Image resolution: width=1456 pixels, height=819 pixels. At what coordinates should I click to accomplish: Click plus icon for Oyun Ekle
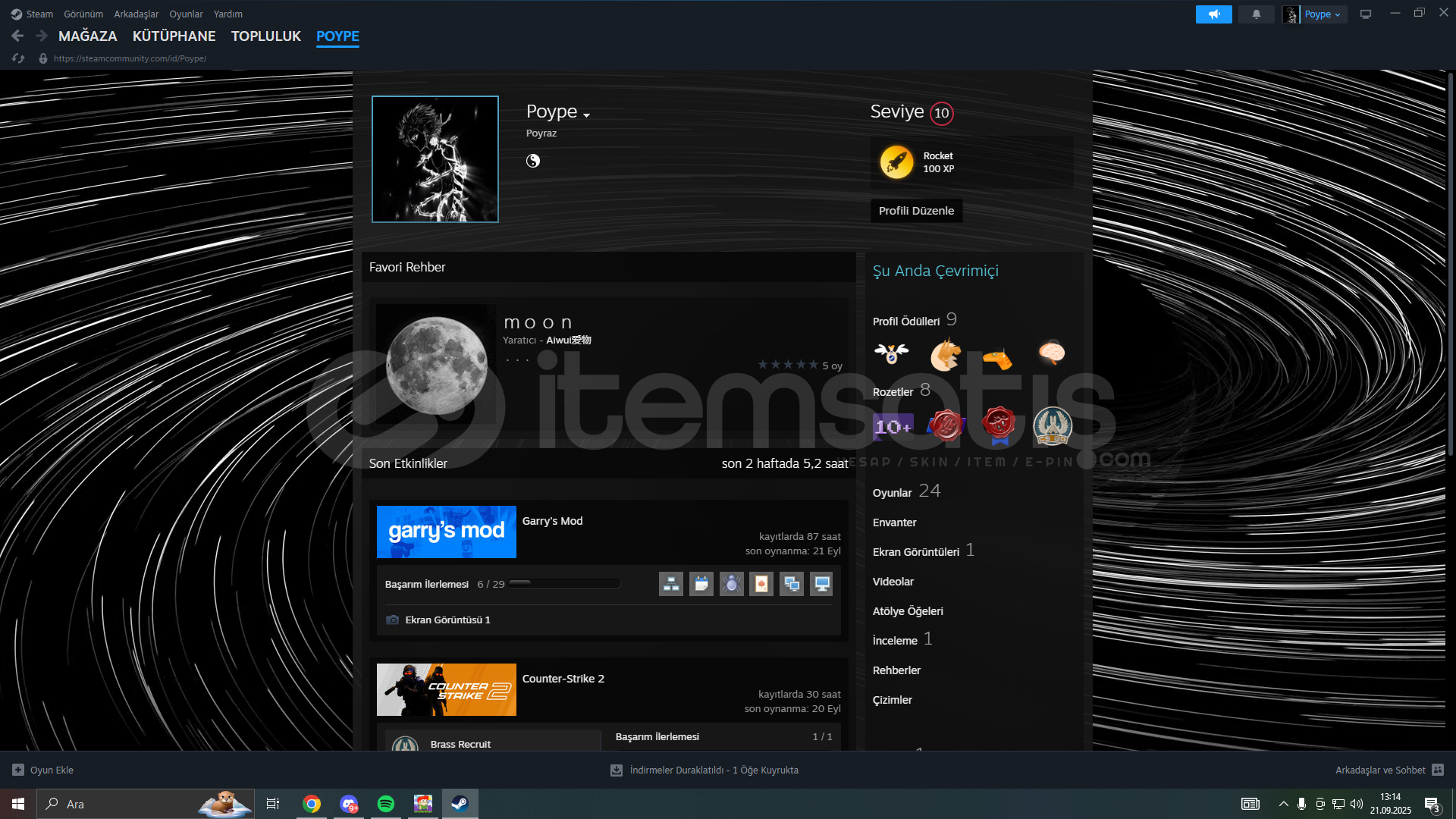pos(18,770)
